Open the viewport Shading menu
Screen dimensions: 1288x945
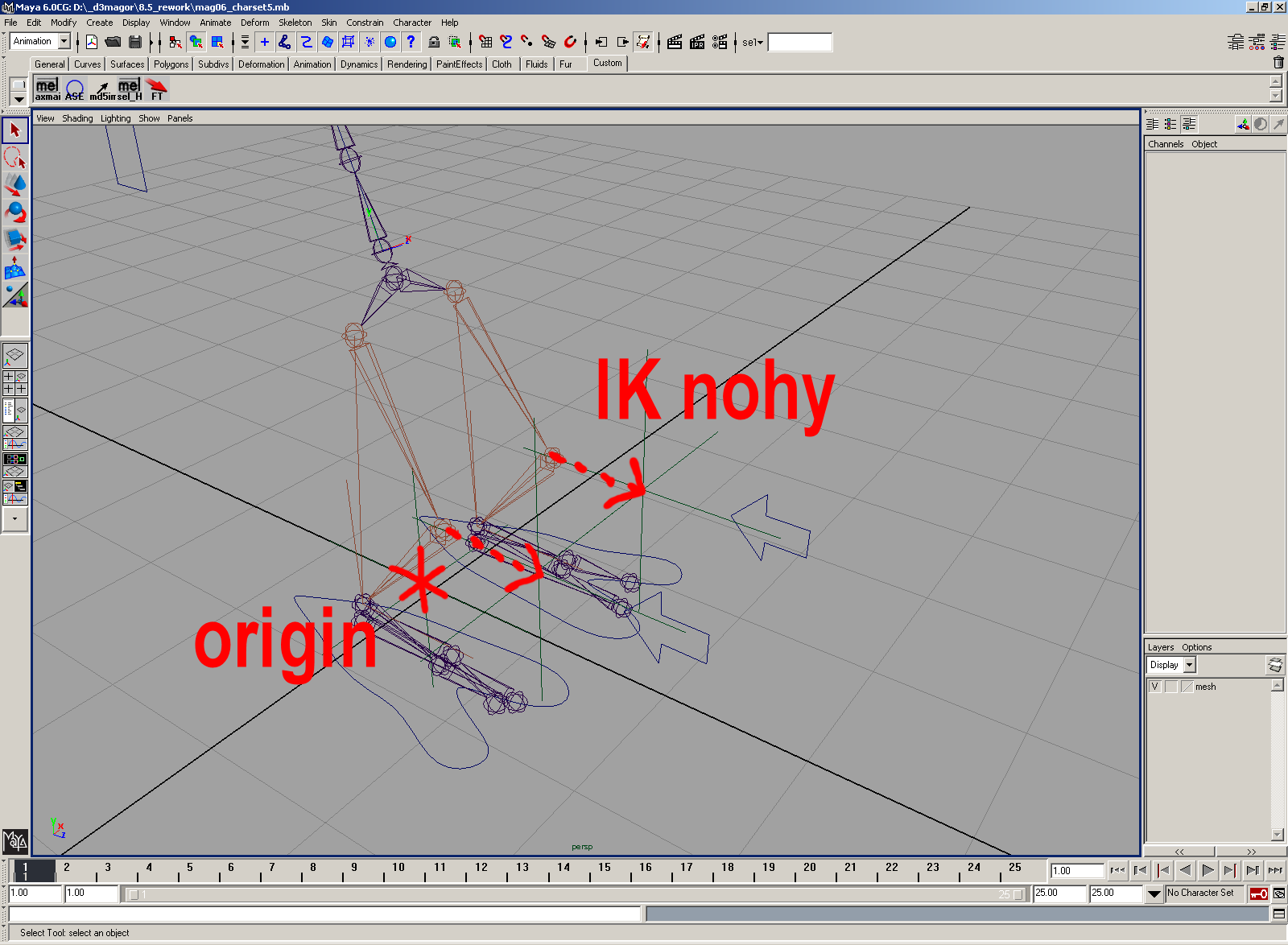[x=77, y=118]
